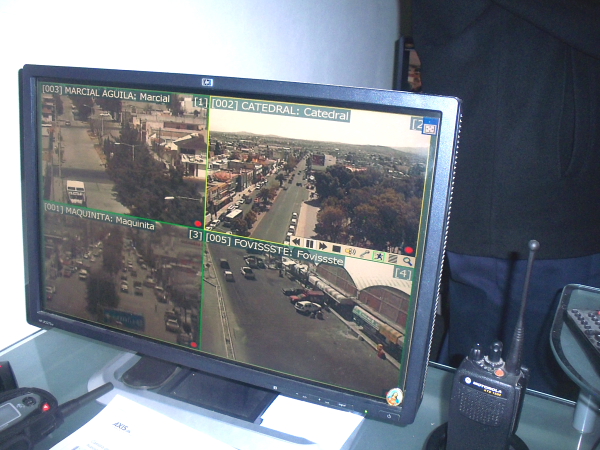Toggle the audio speaker icon

(x=351, y=250)
